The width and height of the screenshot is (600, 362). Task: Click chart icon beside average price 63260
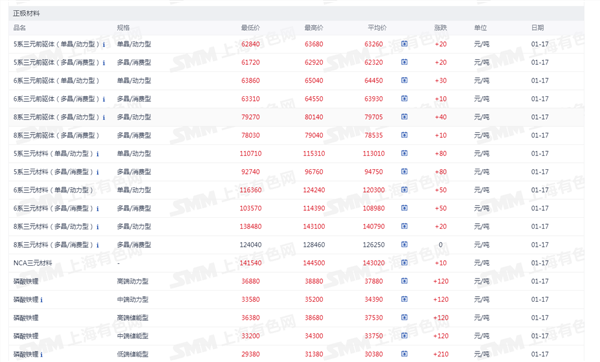404,44
